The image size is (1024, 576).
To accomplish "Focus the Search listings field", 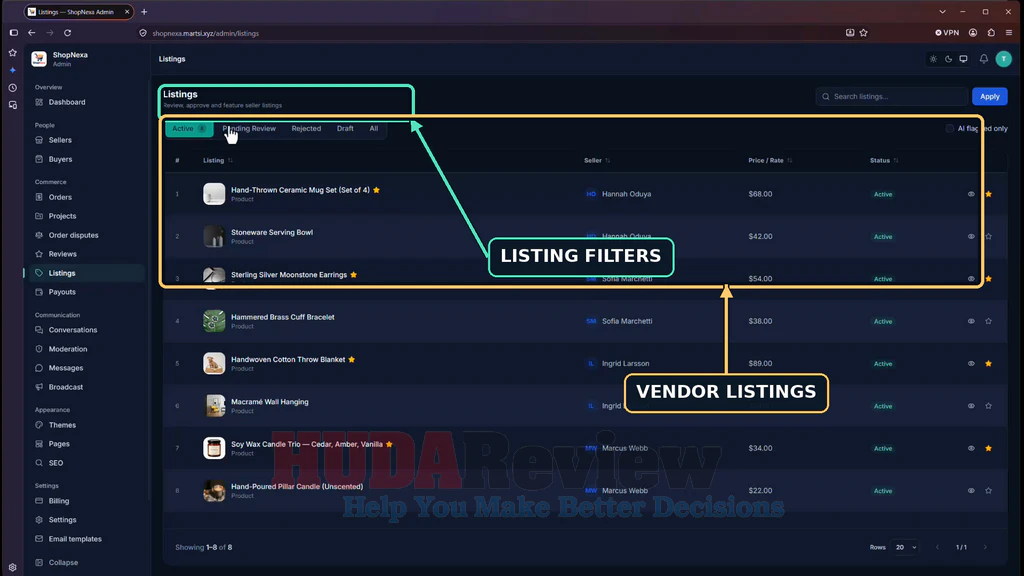I will pyautogui.click(x=891, y=97).
